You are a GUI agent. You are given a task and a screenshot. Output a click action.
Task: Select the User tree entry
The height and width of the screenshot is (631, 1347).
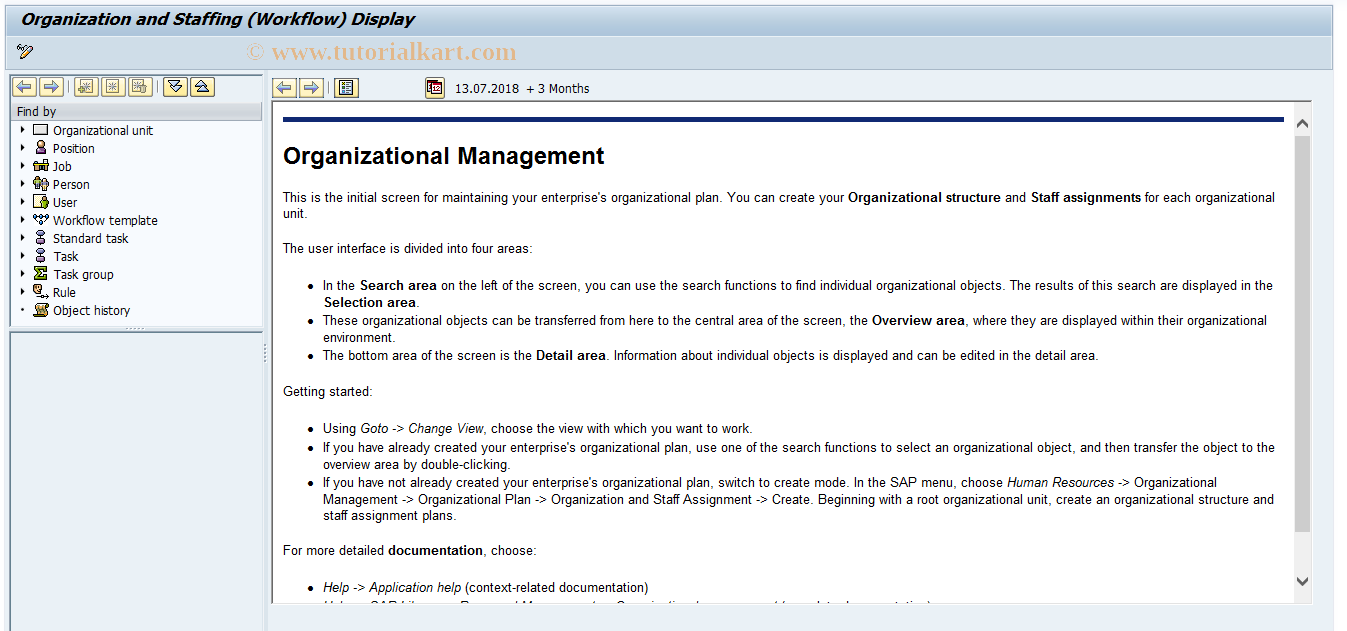[65, 203]
